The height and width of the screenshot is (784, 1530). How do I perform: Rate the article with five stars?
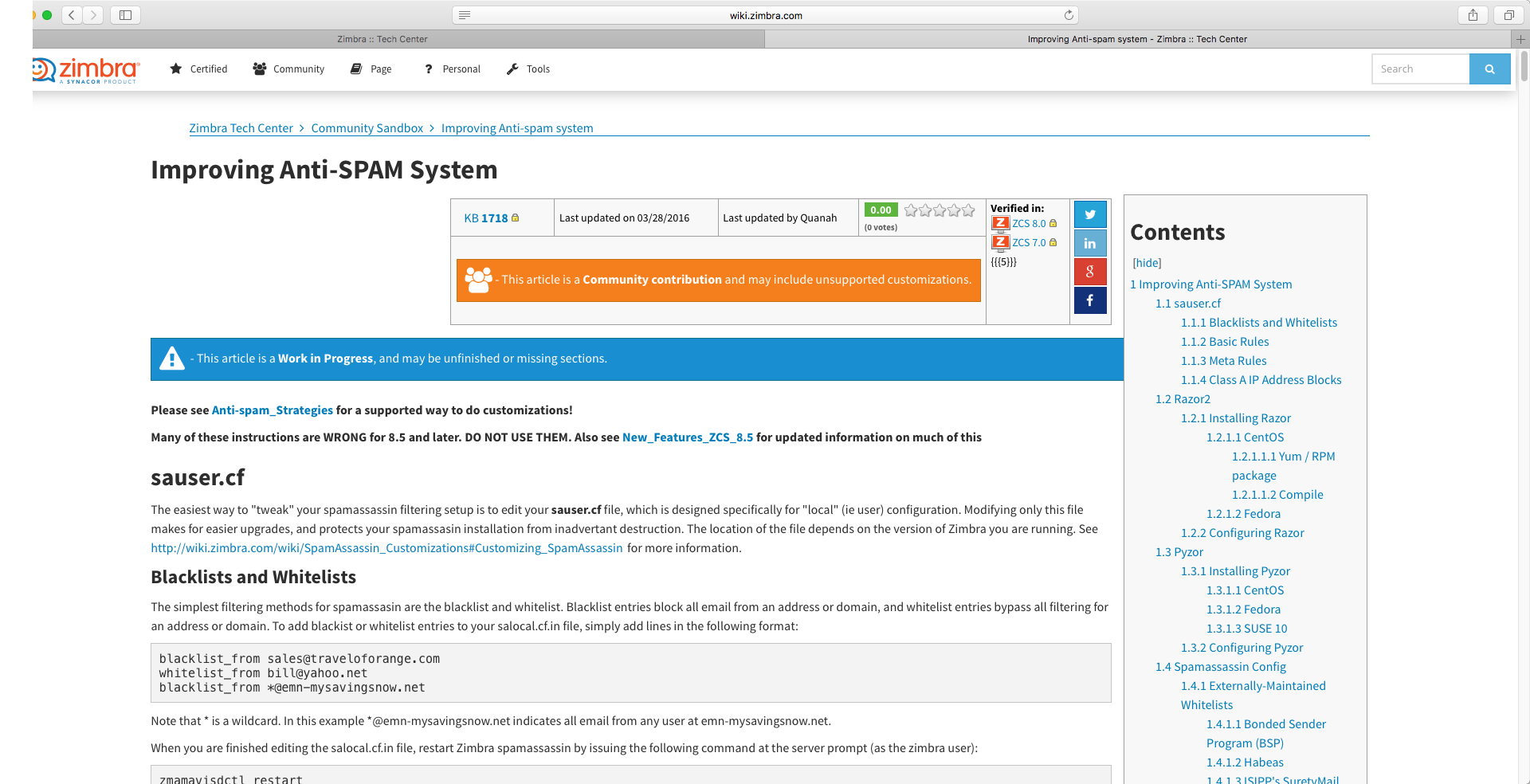968,210
